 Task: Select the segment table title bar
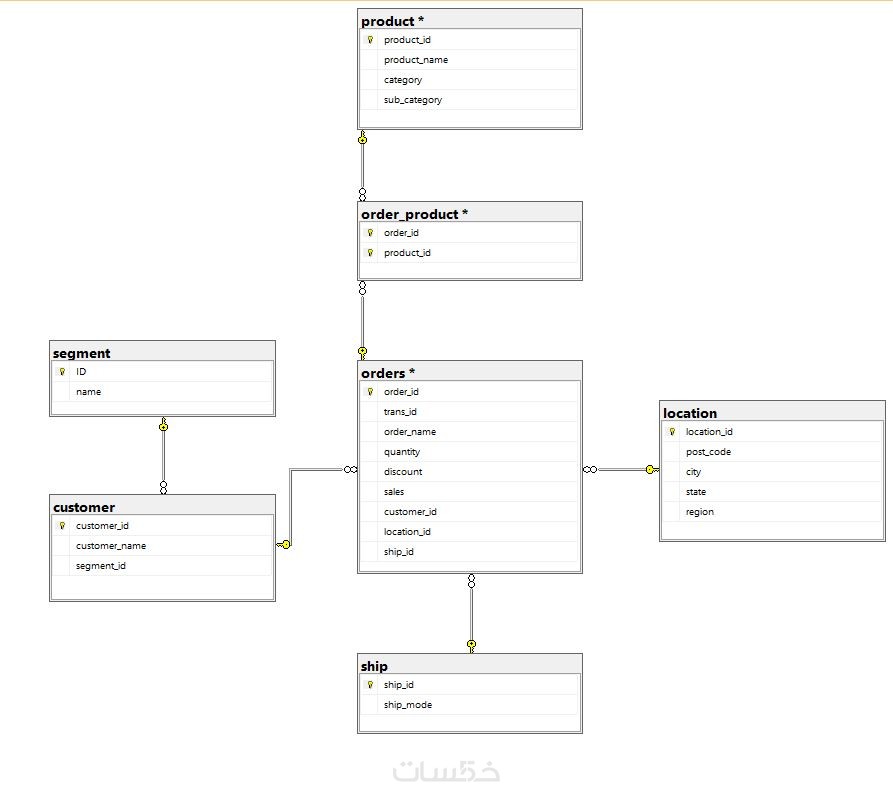[x=162, y=353]
